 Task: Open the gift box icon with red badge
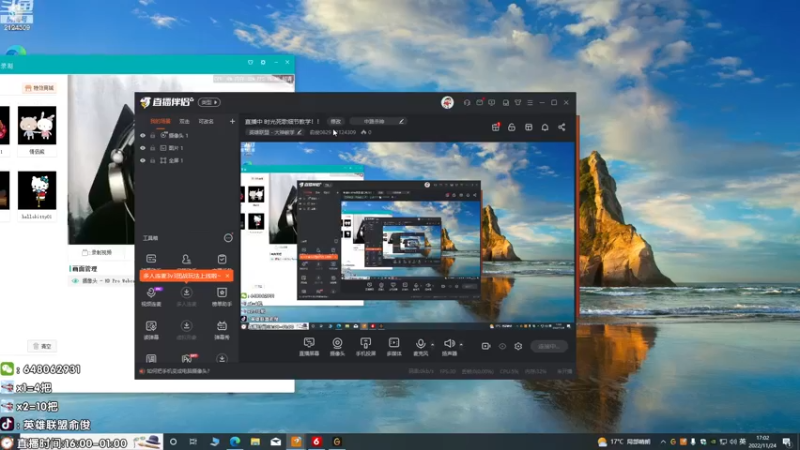pyautogui.click(x=495, y=127)
